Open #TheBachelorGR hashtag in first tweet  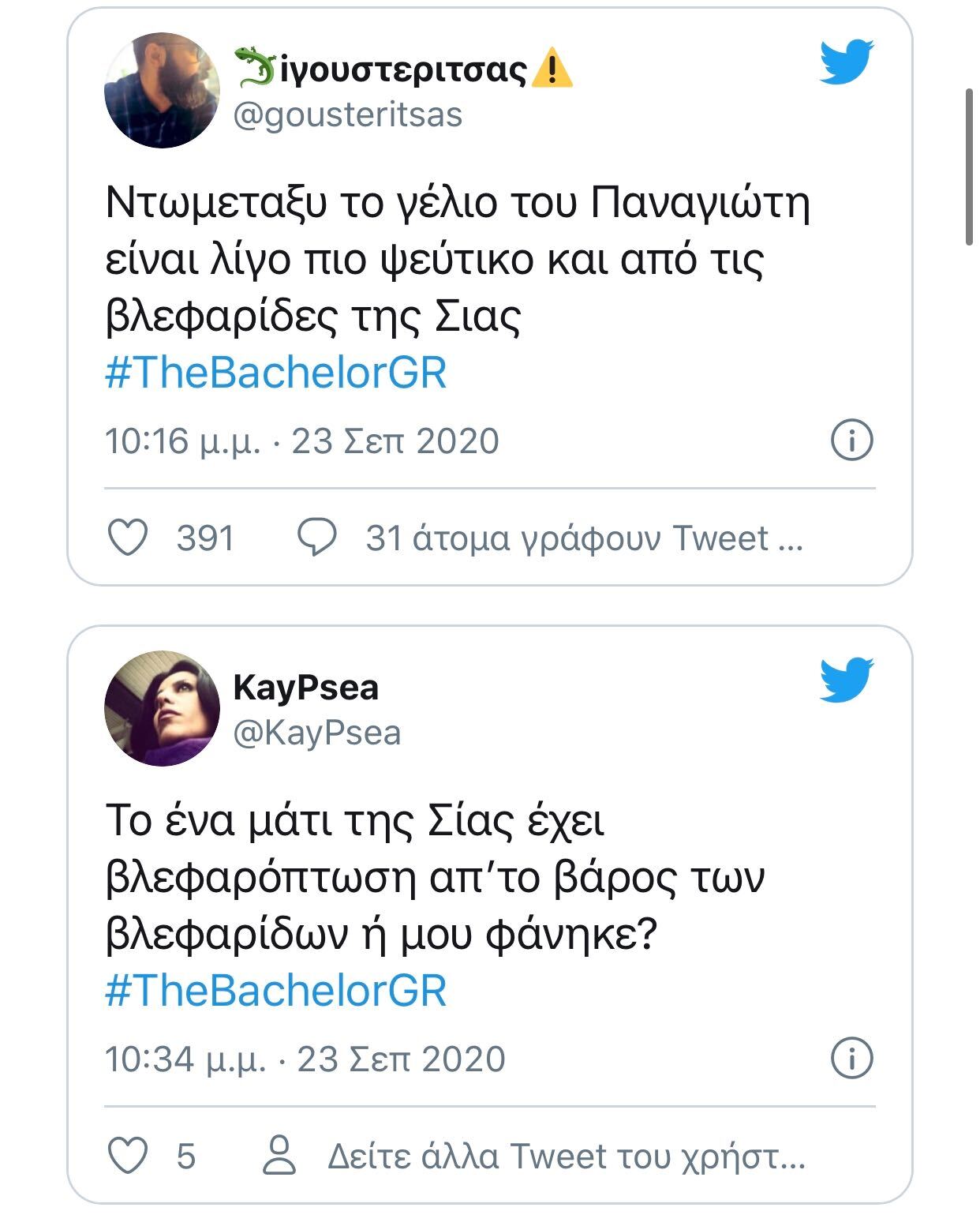pos(276,373)
